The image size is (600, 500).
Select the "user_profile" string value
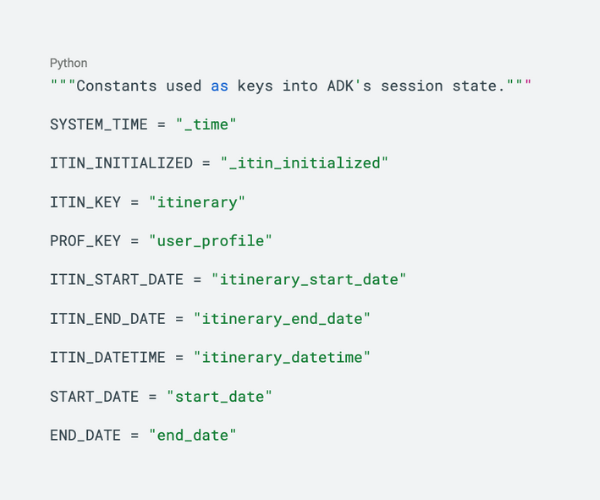click(211, 241)
